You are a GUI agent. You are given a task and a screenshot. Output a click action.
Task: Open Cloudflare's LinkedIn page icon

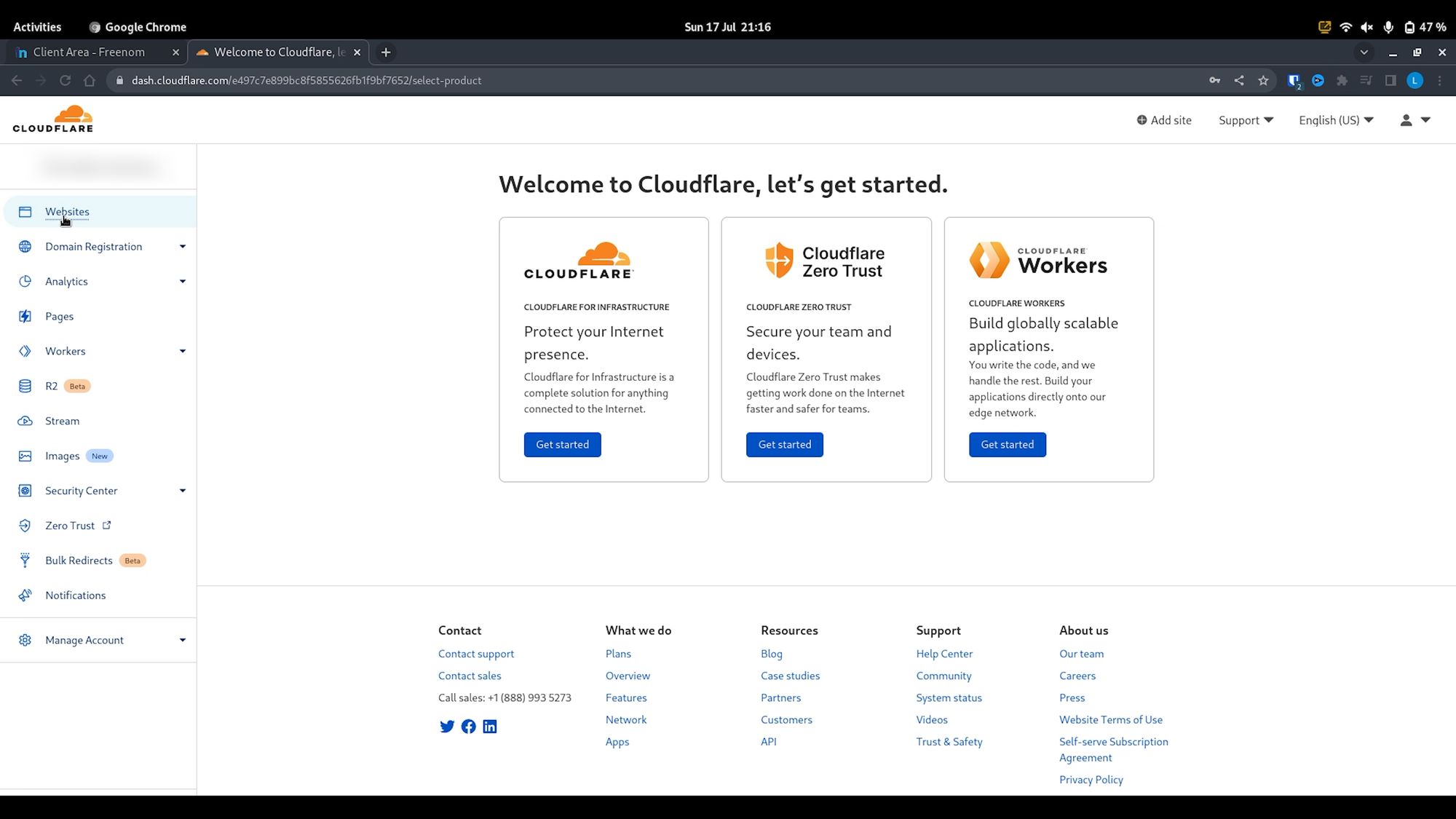click(x=490, y=727)
